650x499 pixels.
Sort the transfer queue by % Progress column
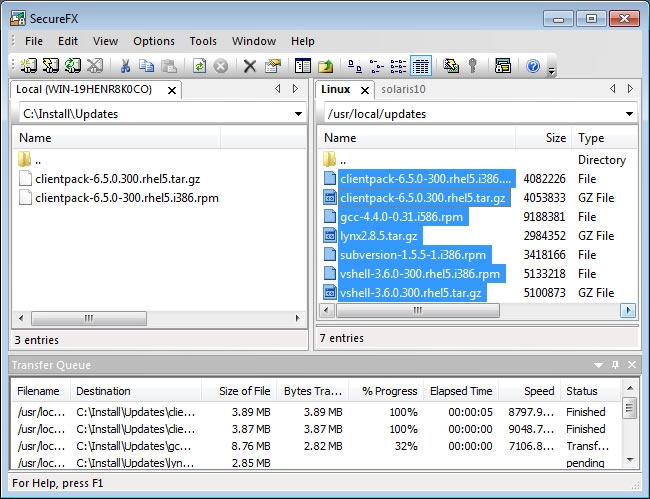[386, 391]
